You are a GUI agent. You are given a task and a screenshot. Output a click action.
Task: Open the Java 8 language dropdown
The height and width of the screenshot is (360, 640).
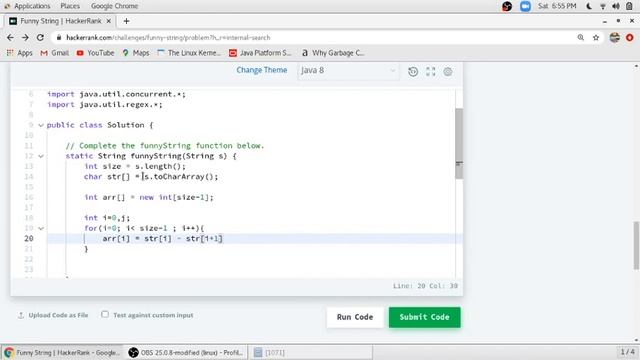(x=348, y=71)
